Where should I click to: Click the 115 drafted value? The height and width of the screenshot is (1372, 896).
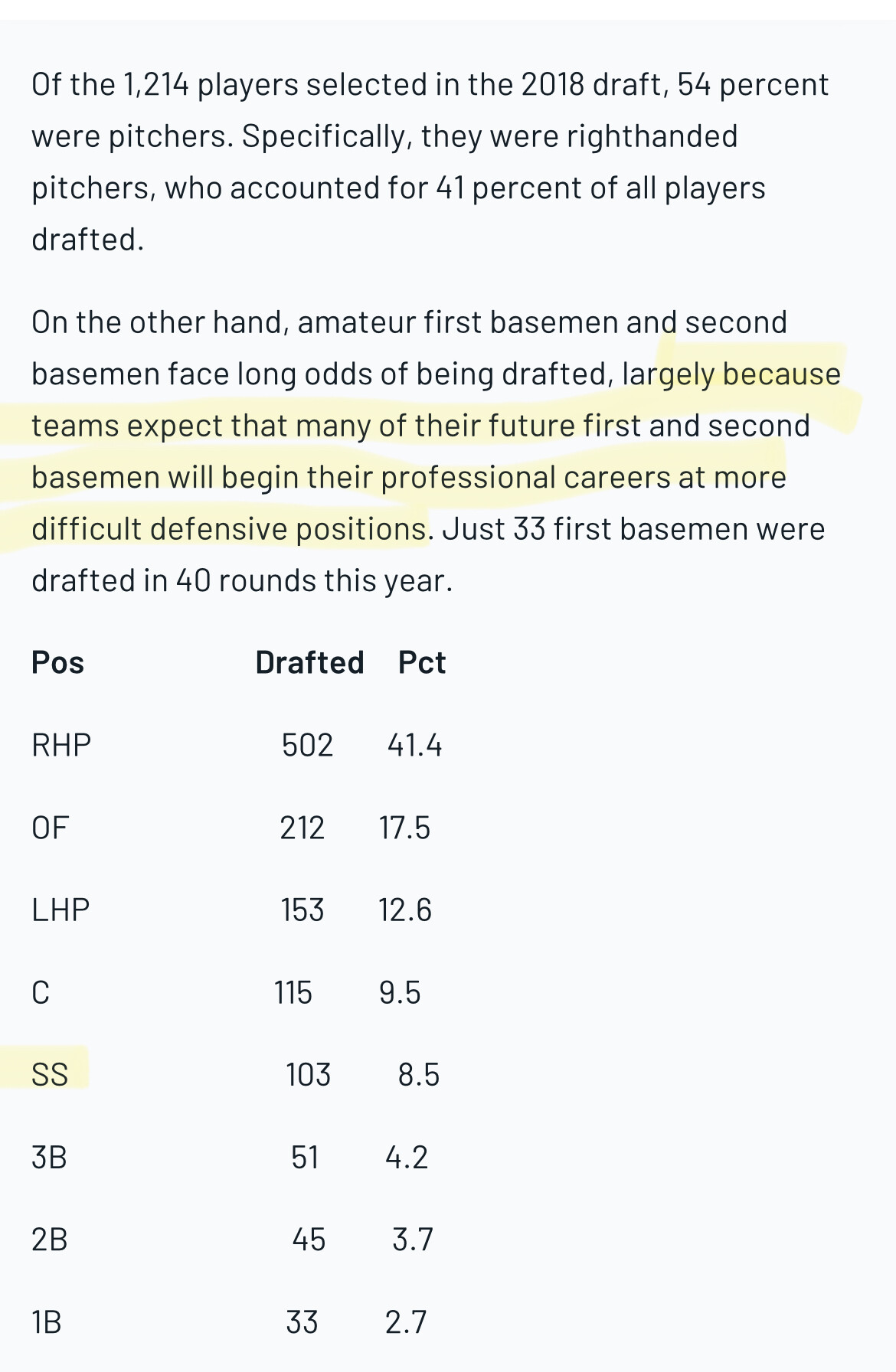pyautogui.click(x=293, y=993)
